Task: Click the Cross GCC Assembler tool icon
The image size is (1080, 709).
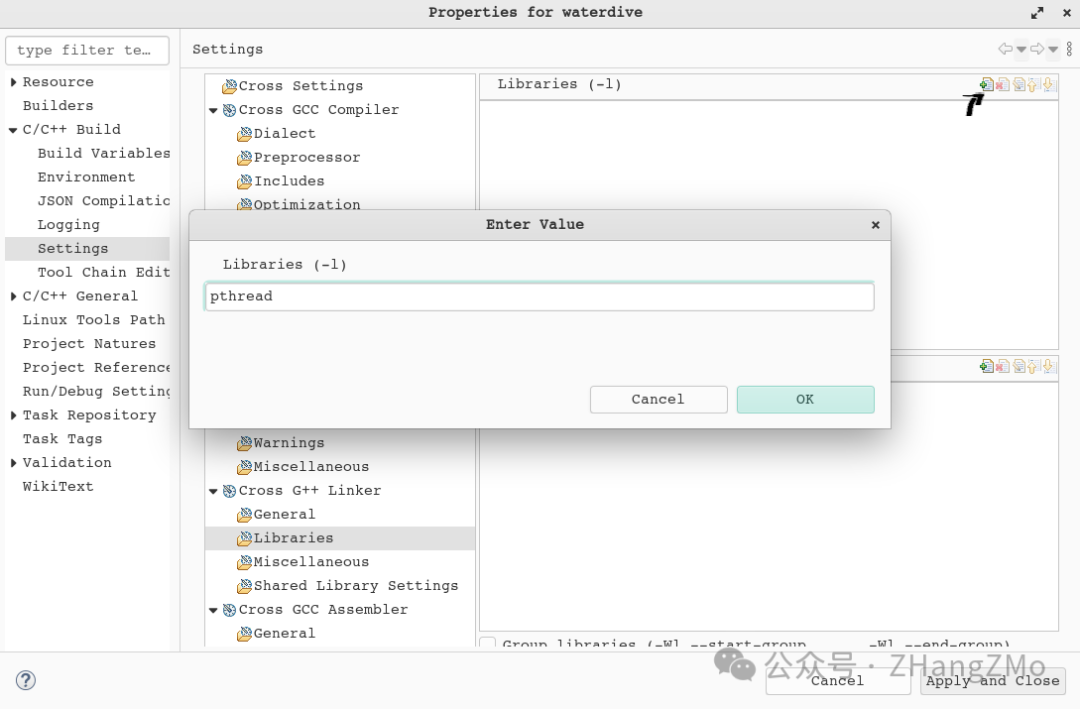Action: point(229,610)
